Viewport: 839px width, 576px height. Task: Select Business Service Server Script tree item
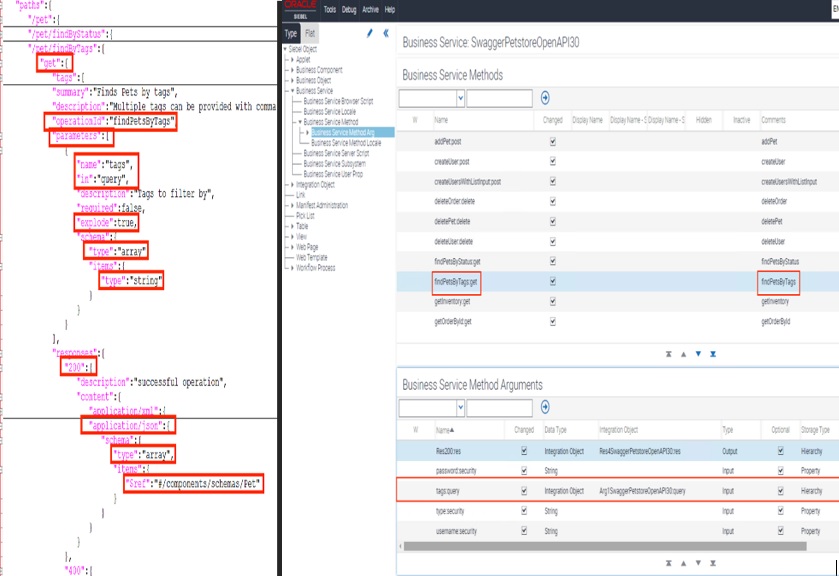click(336, 153)
